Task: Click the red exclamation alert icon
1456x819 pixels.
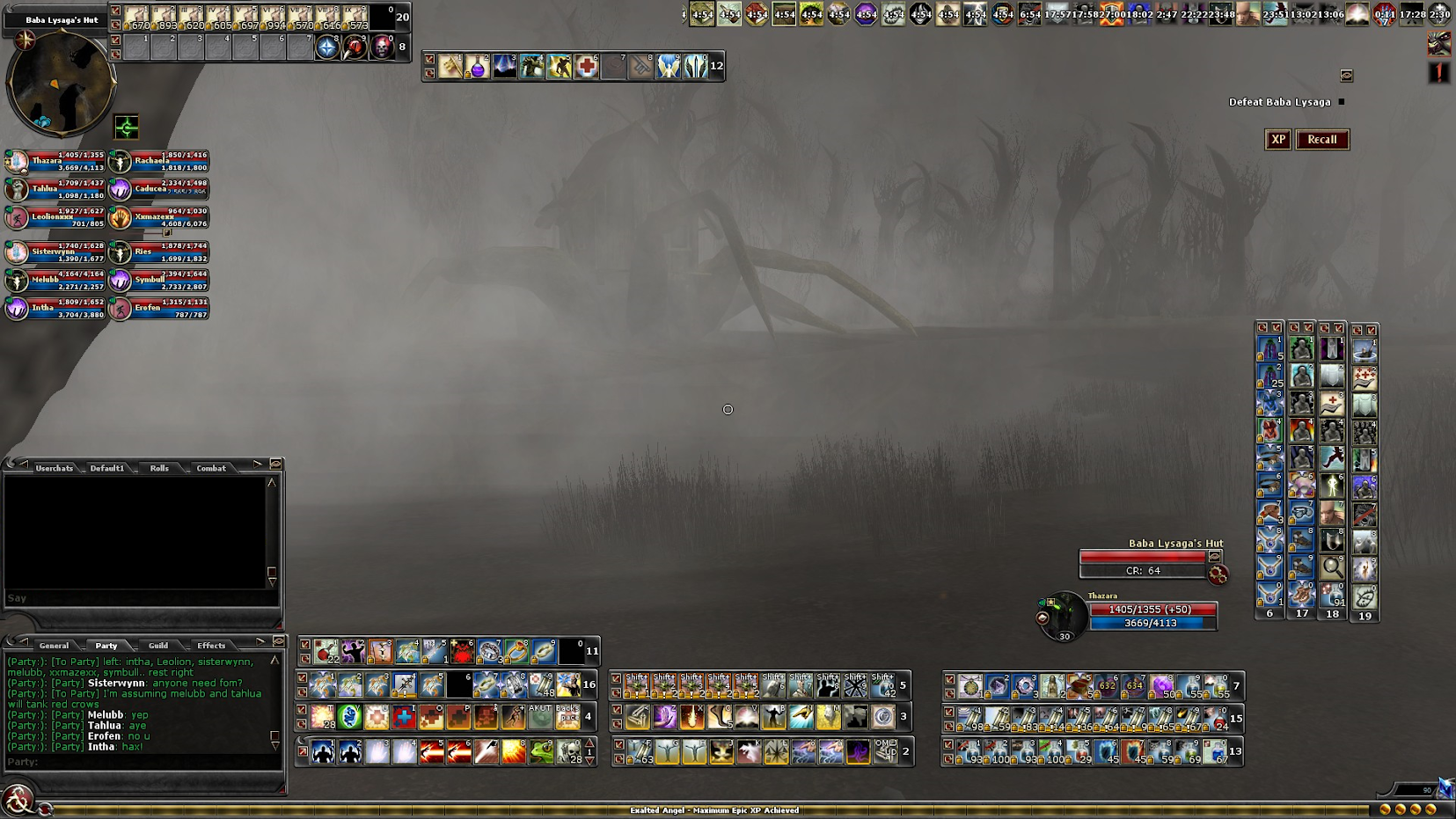Action: tap(1439, 73)
